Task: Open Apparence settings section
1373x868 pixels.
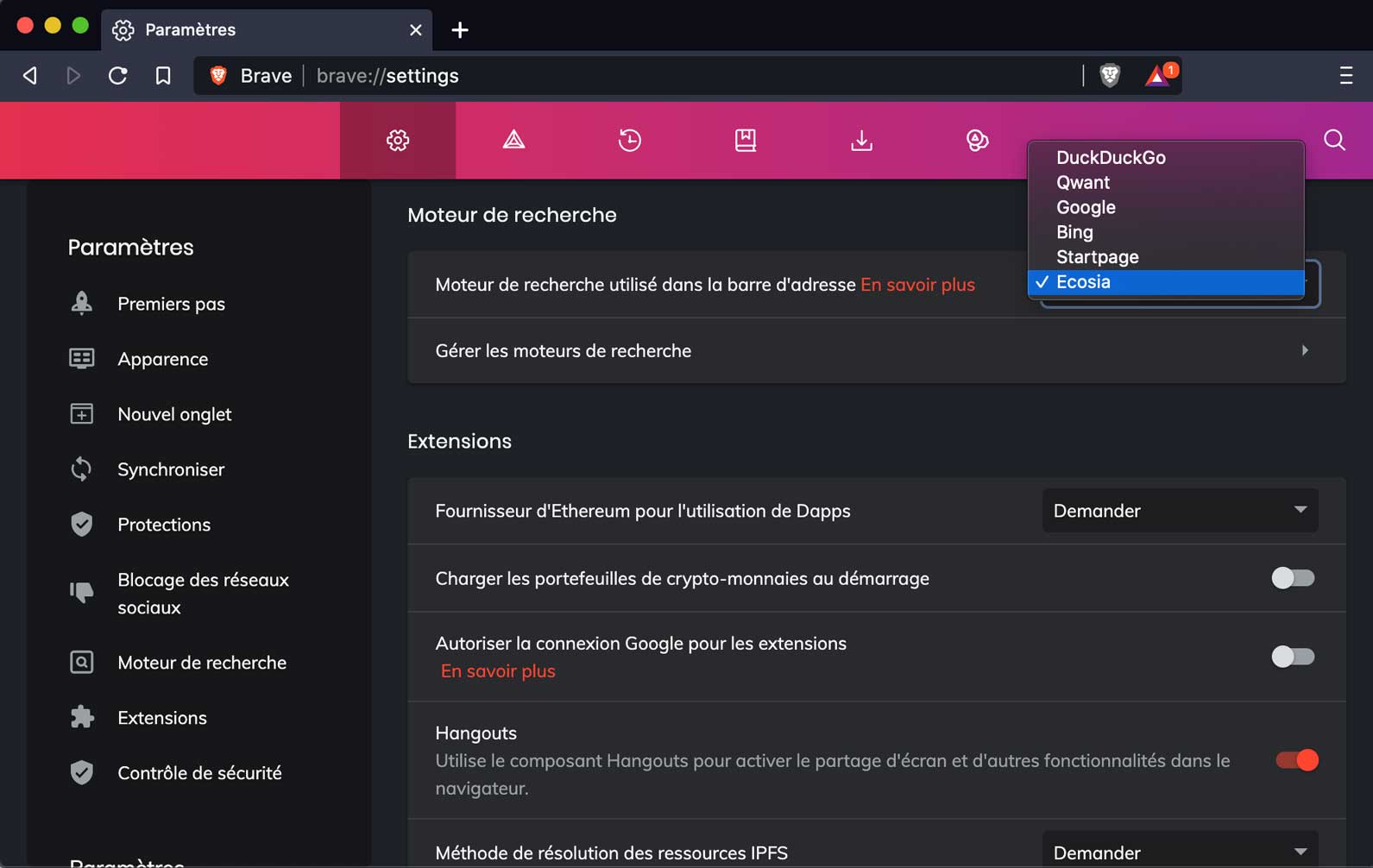Action: (162, 359)
